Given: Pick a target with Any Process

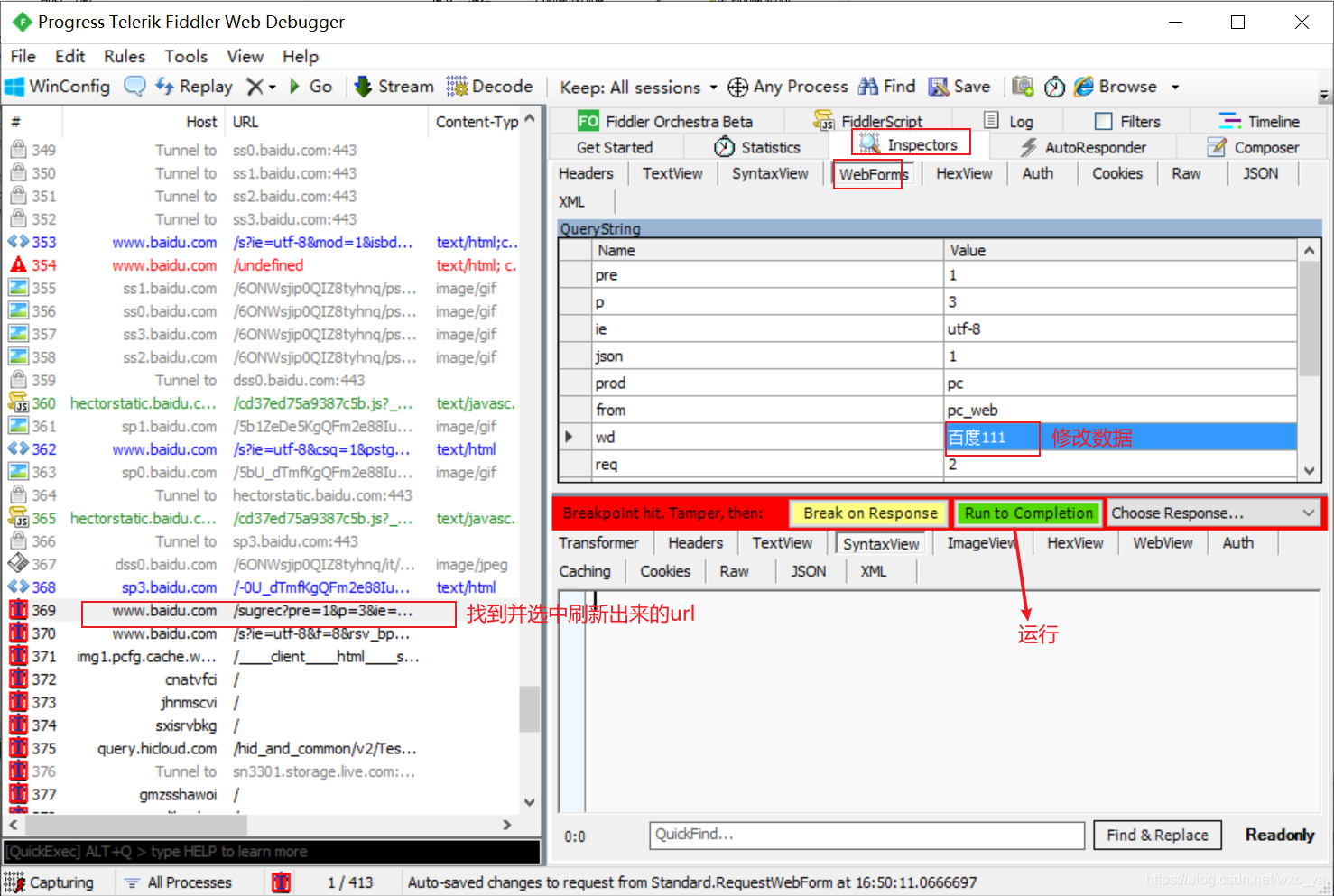Looking at the screenshot, I should pyautogui.click(x=788, y=87).
